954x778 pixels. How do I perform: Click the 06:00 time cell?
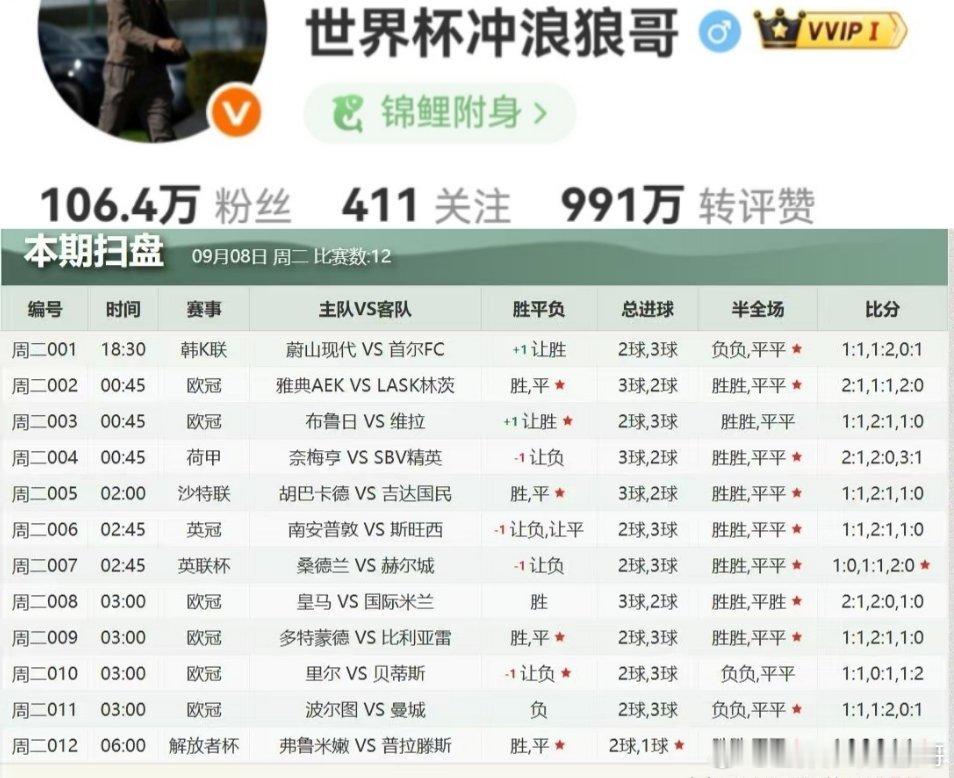tap(123, 745)
